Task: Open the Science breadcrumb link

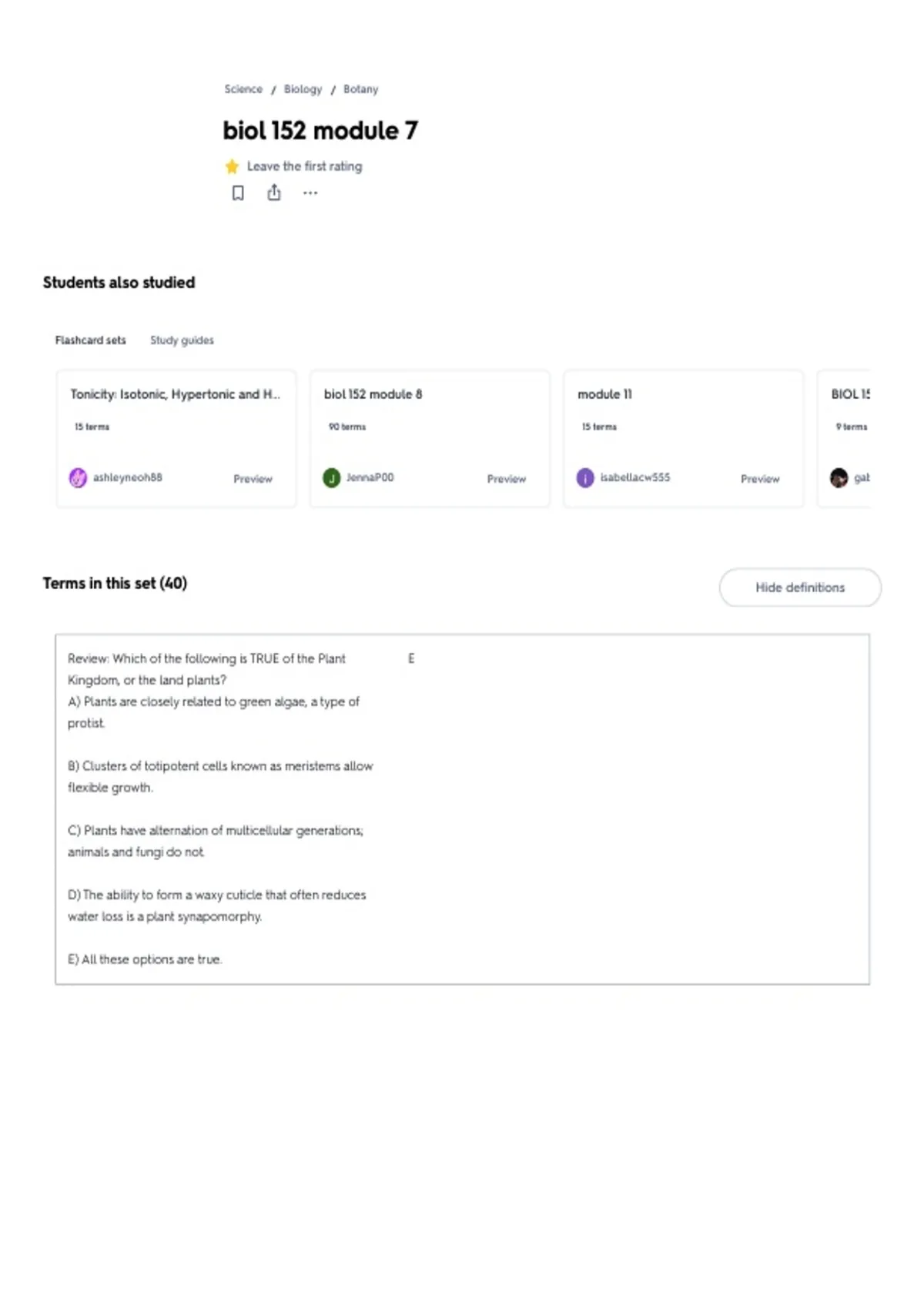Action: [243, 89]
